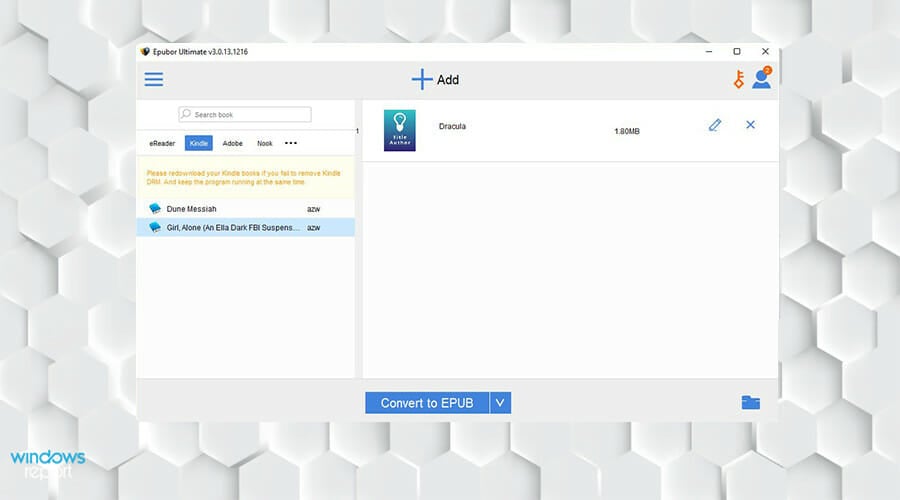900x500 pixels.
Task: Click the Add label text
Action: coord(448,80)
